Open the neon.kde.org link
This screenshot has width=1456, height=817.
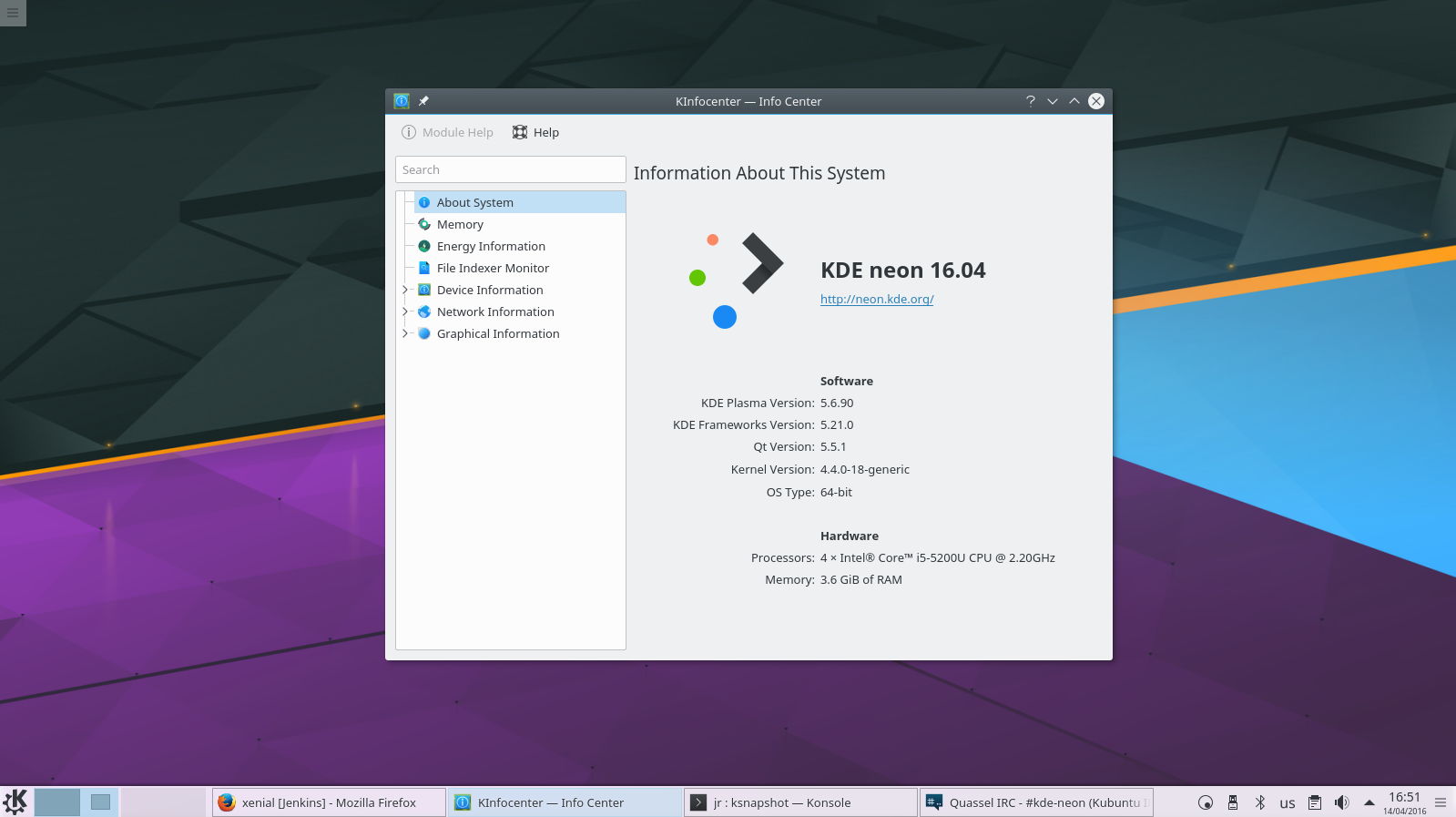(x=877, y=299)
